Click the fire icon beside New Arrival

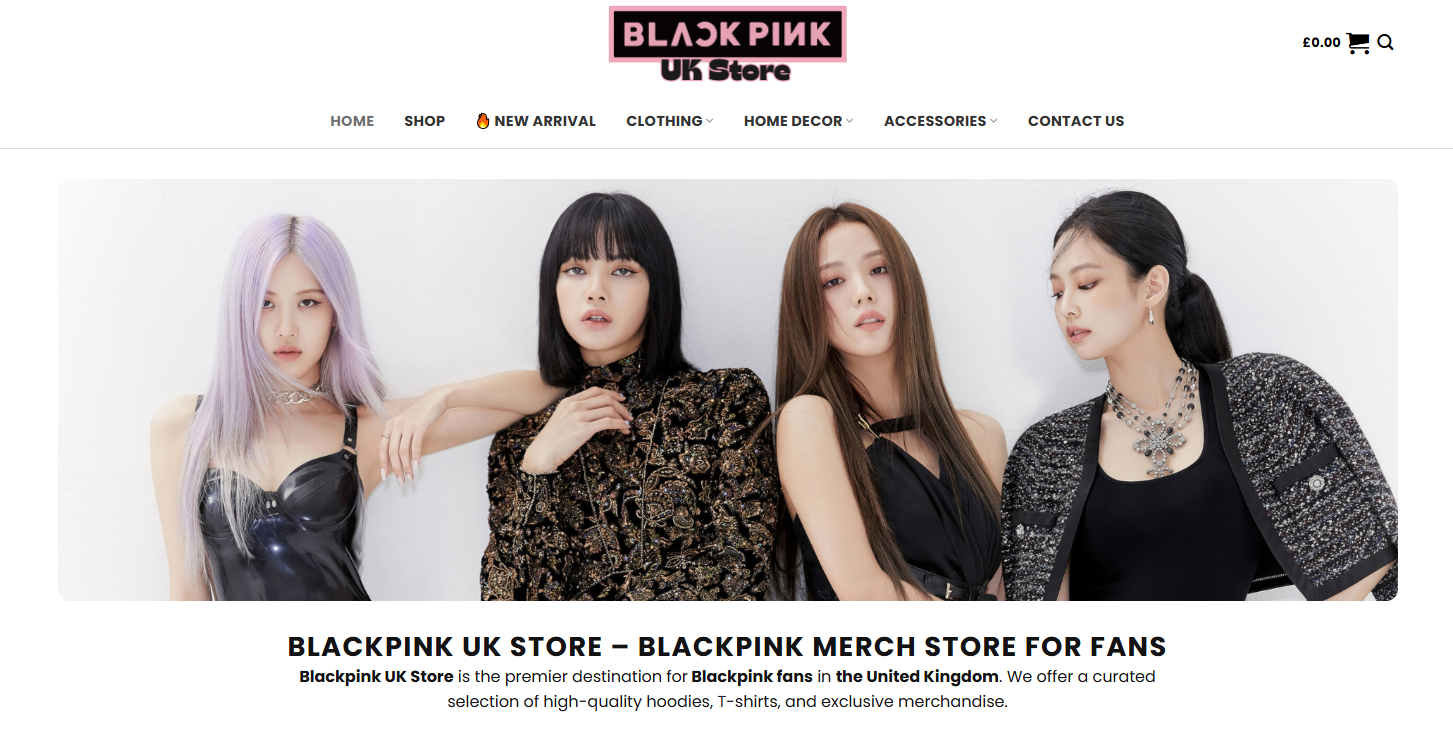pyautogui.click(x=483, y=121)
